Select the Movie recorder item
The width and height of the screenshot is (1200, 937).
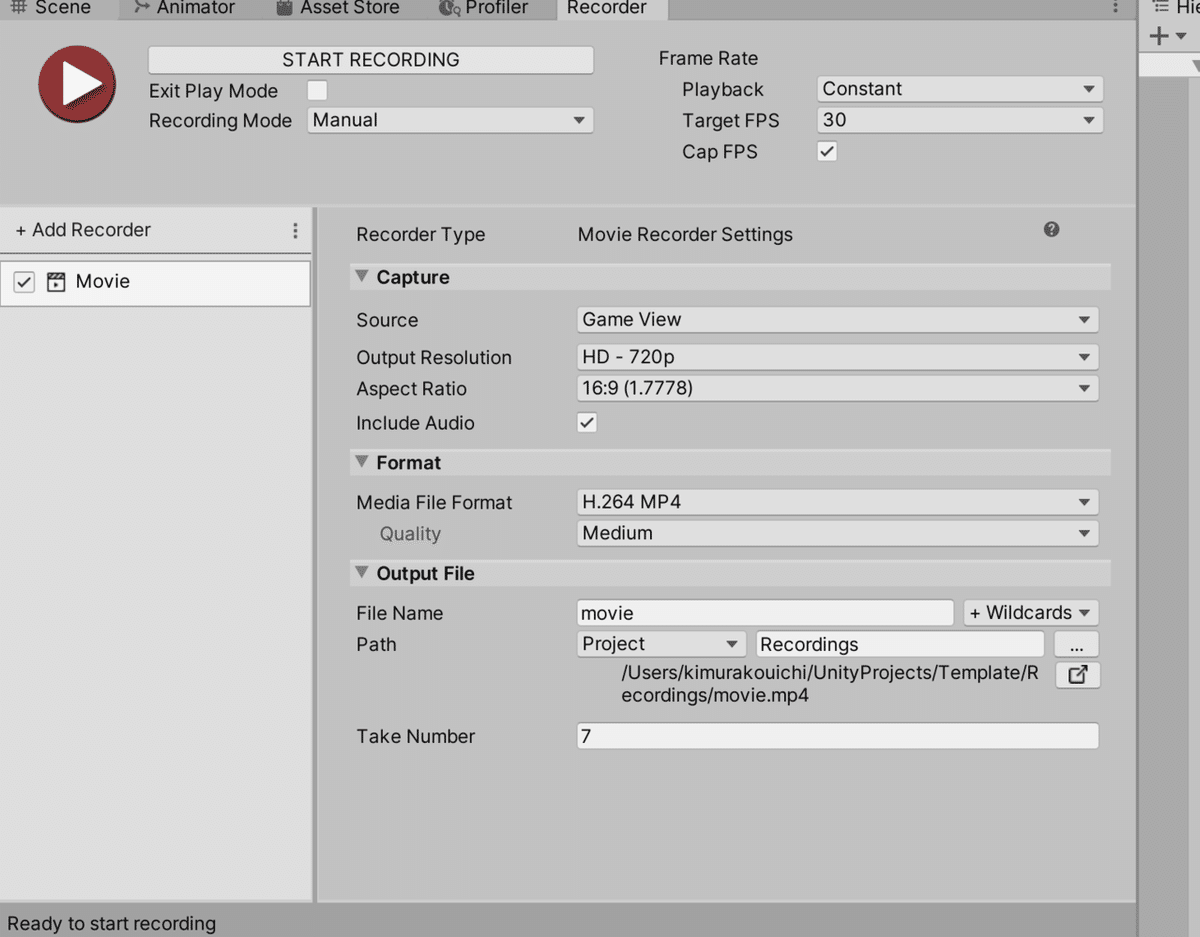(x=155, y=282)
